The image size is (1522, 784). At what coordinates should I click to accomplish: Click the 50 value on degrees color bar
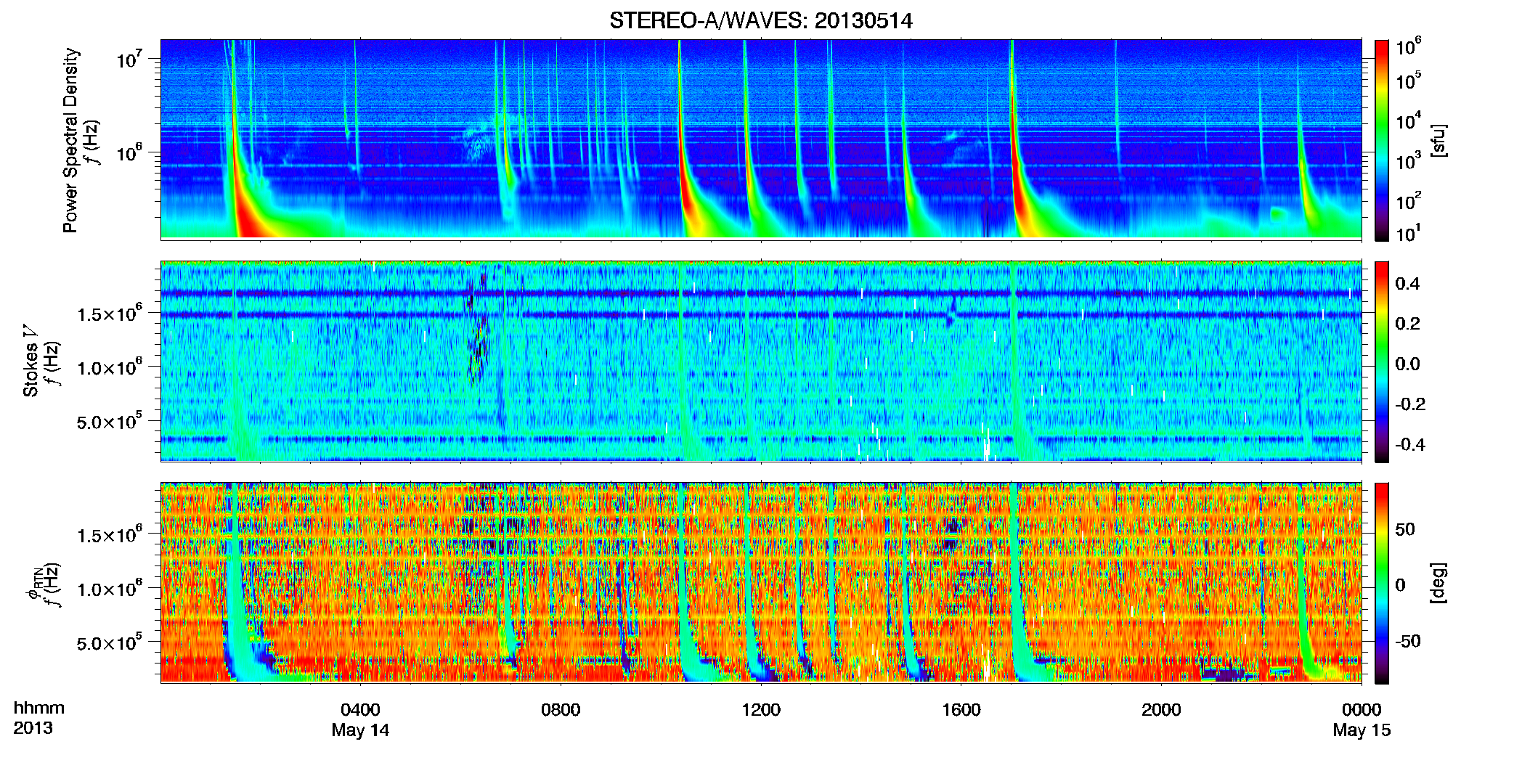click(x=1405, y=529)
